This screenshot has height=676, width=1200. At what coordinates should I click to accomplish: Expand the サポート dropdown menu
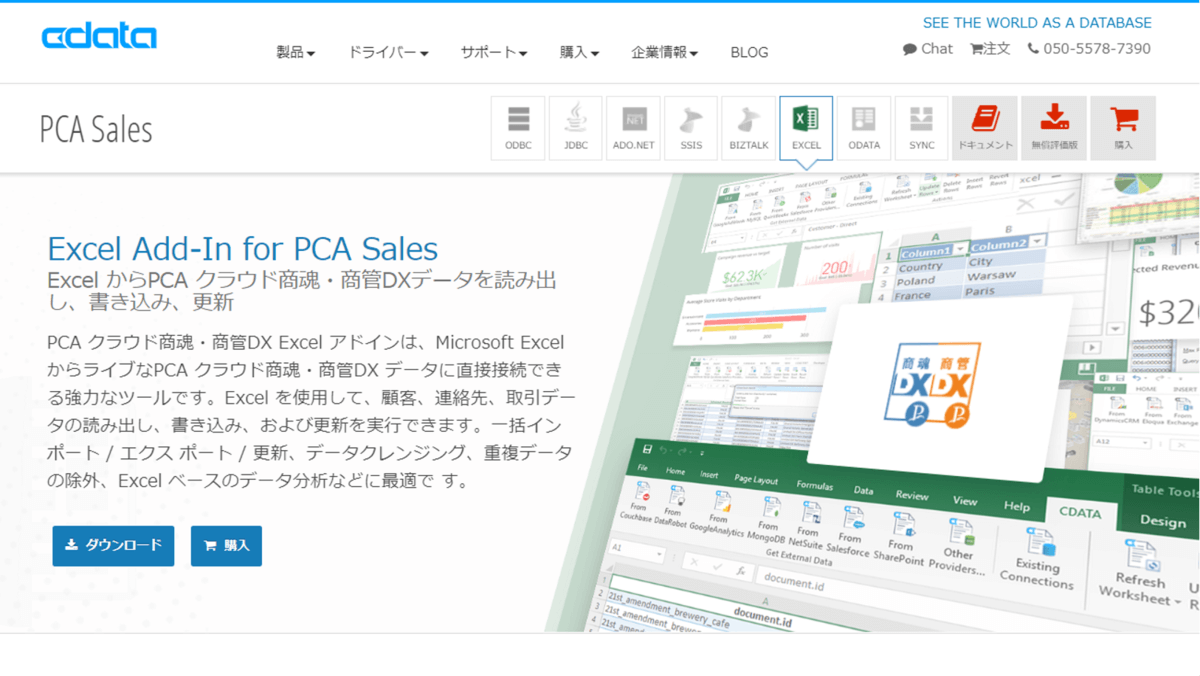[494, 52]
